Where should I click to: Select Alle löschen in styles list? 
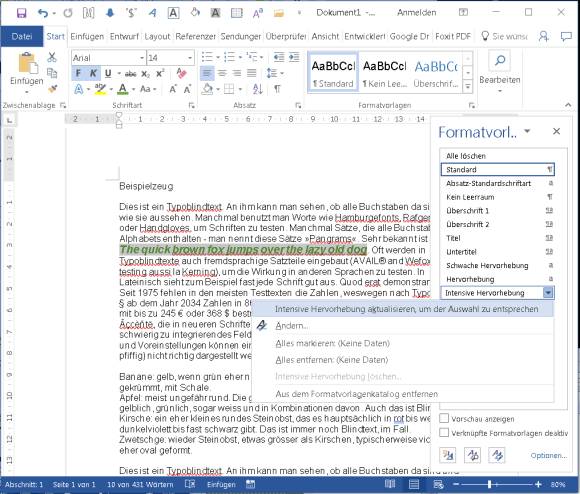pyautogui.click(x=466, y=156)
